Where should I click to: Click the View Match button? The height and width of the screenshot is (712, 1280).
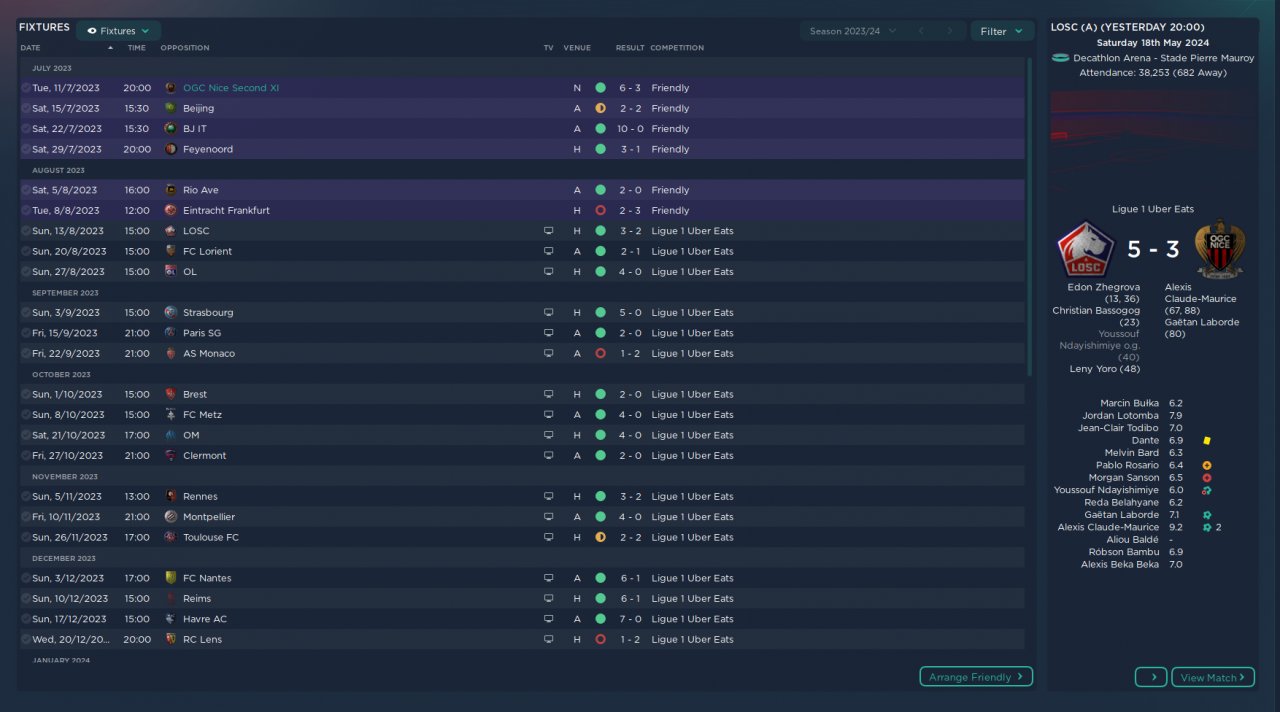pyautogui.click(x=1213, y=677)
